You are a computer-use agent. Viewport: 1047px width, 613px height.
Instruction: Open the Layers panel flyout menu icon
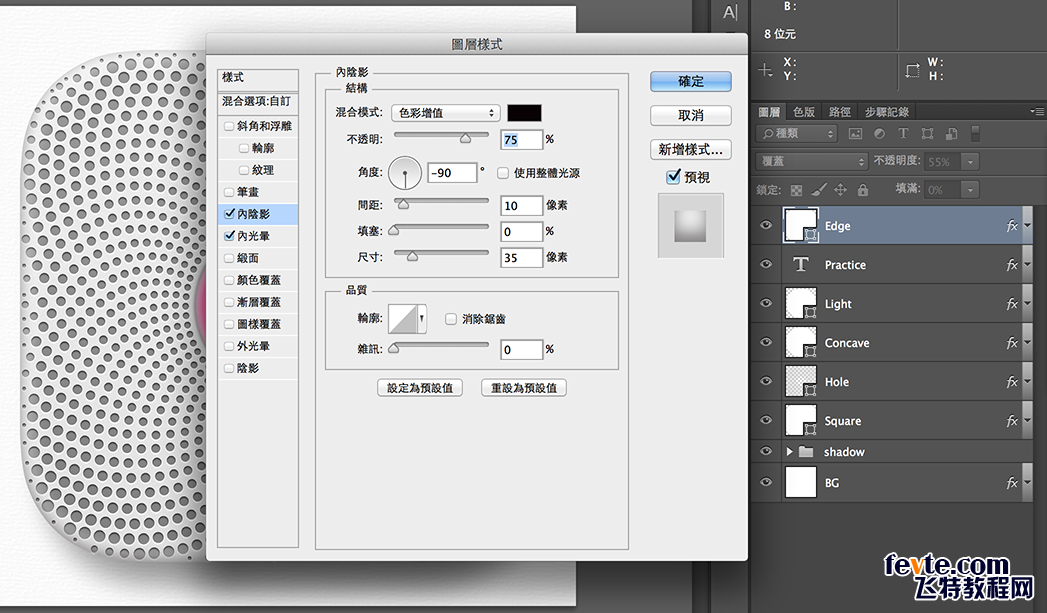coord(1037,112)
